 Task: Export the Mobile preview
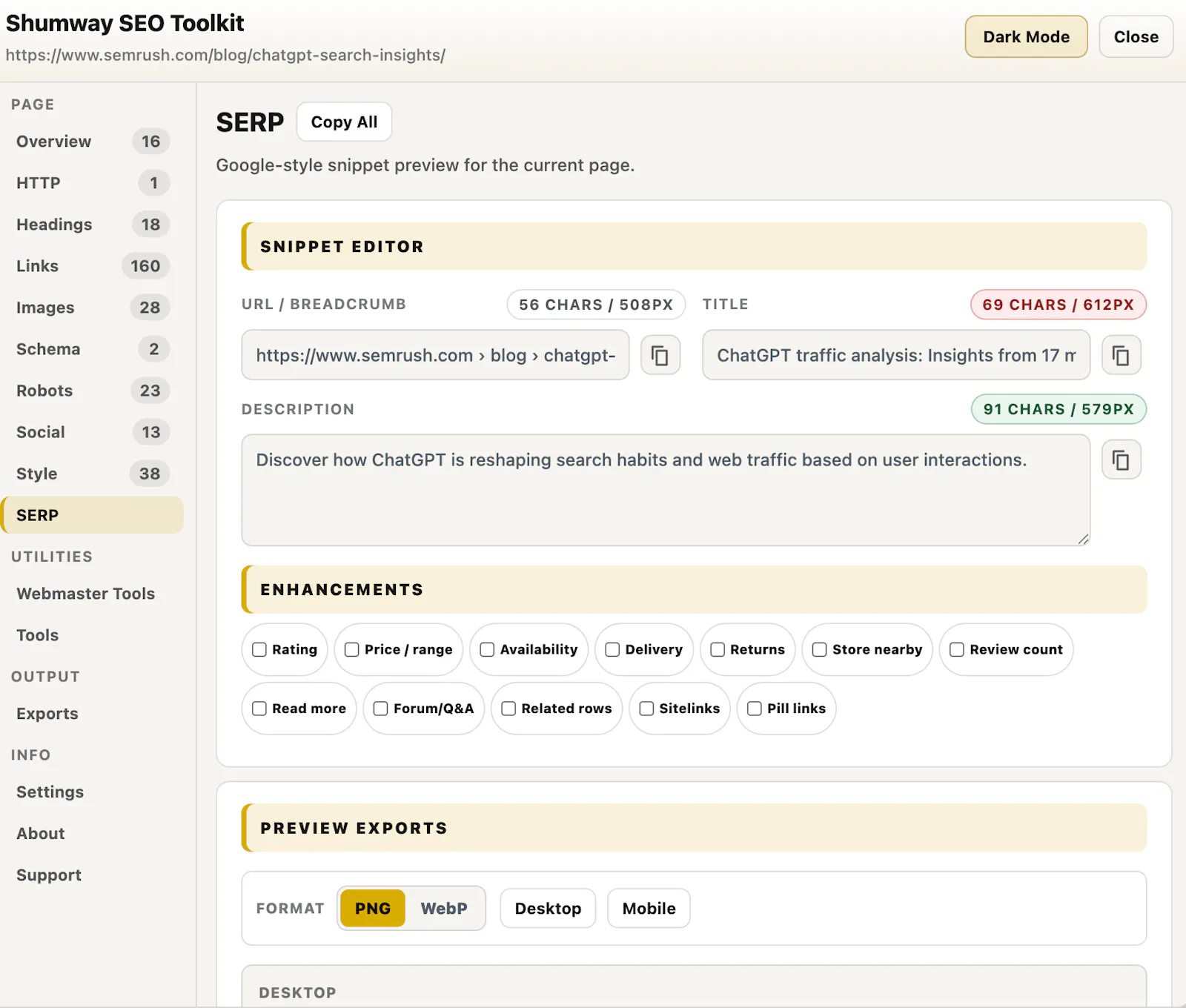click(x=649, y=909)
